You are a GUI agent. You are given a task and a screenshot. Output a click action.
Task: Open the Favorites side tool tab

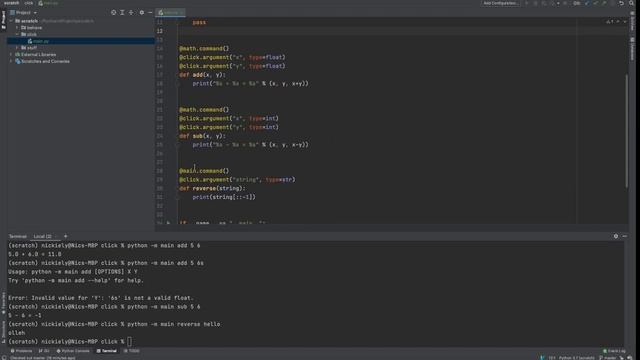3,303
